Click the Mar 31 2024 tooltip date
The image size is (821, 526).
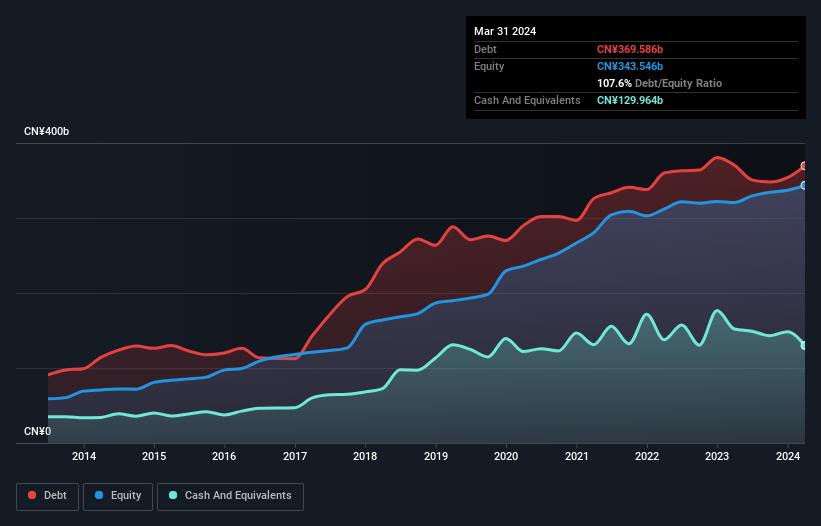click(505, 31)
